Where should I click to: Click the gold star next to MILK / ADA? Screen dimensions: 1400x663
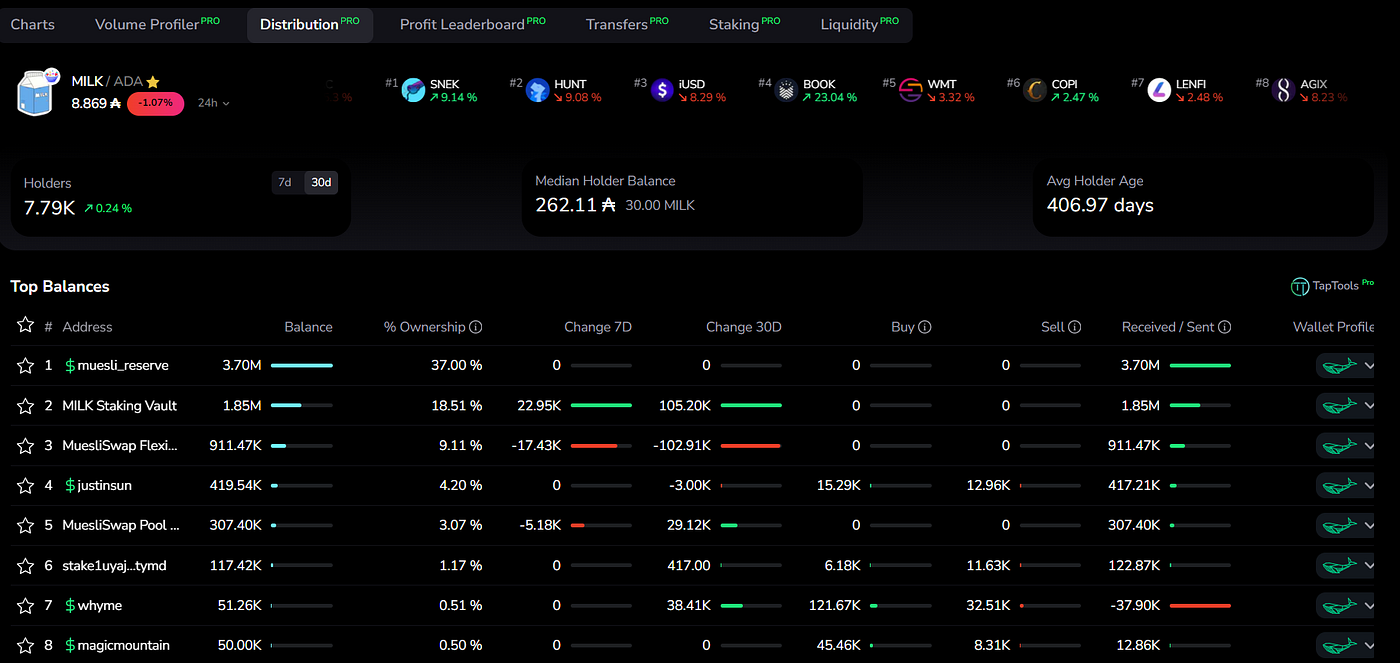[153, 82]
